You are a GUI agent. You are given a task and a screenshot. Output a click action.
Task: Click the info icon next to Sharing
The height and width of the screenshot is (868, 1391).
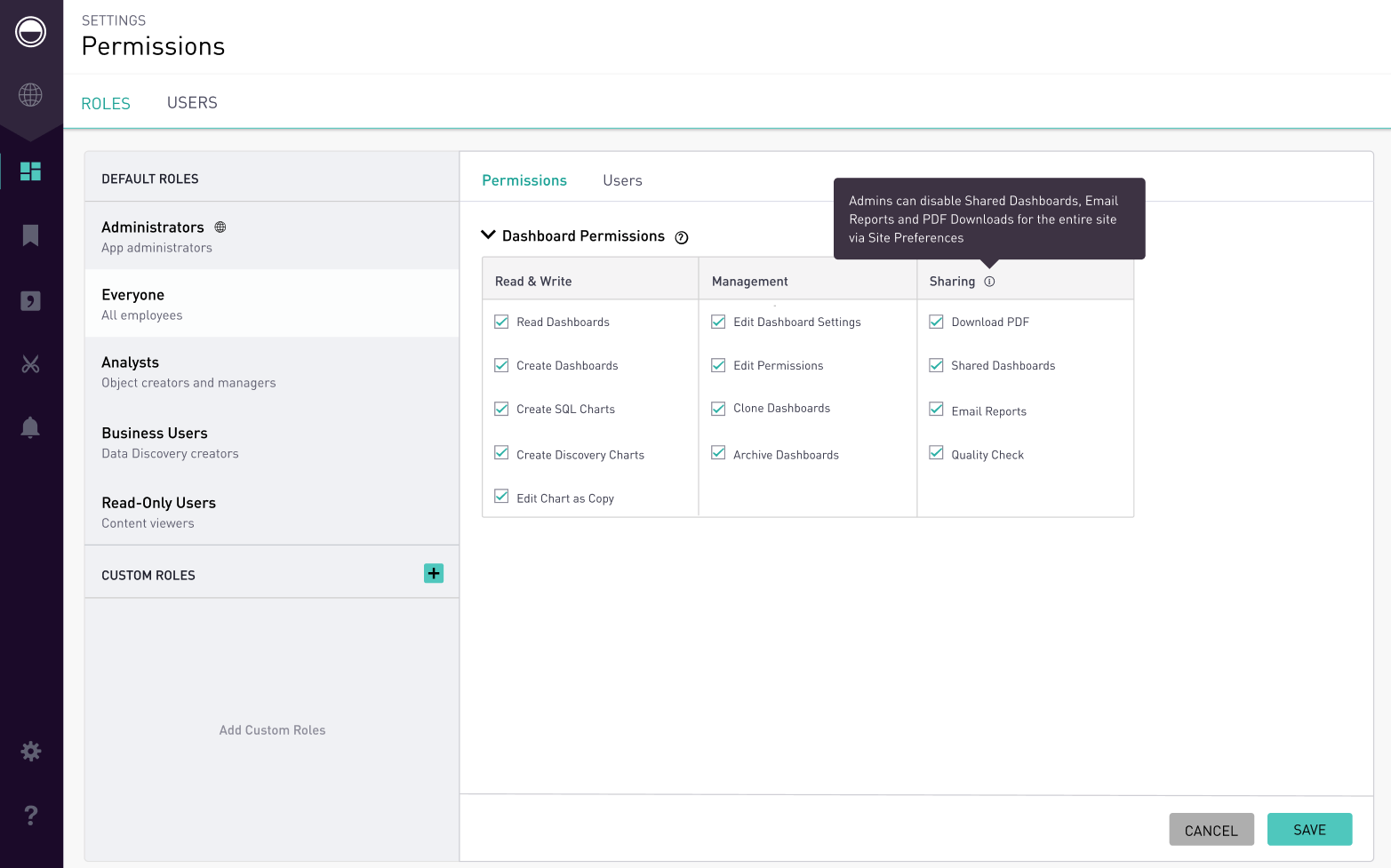click(x=989, y=282)
